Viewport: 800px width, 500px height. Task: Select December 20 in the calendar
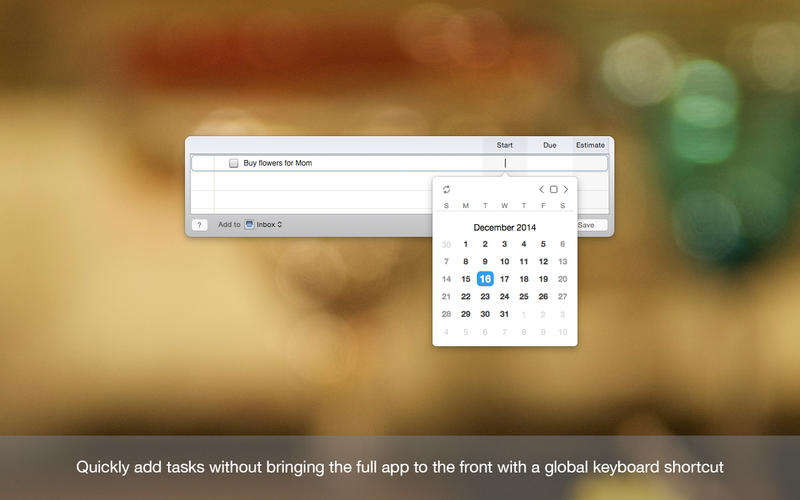563,279
